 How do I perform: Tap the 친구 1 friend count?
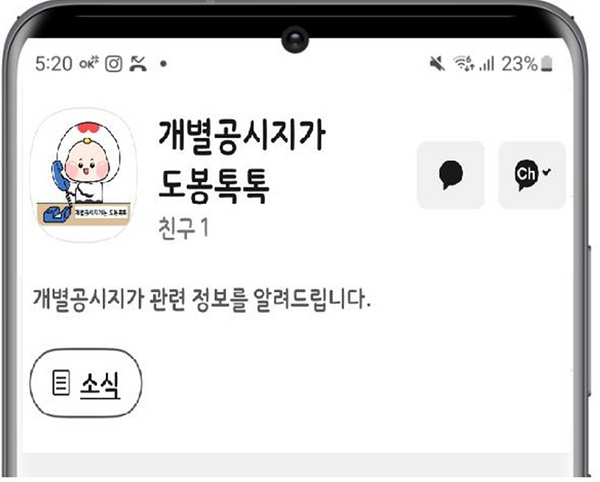184,228
